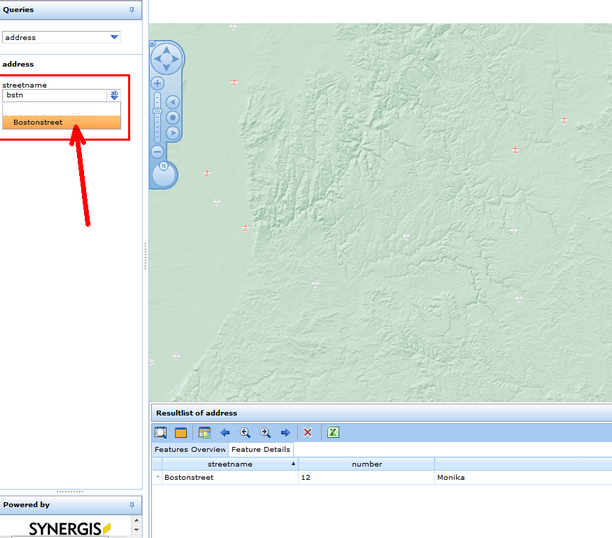
Task: Remove results with the red X
Action: click(x=308, y=433)
